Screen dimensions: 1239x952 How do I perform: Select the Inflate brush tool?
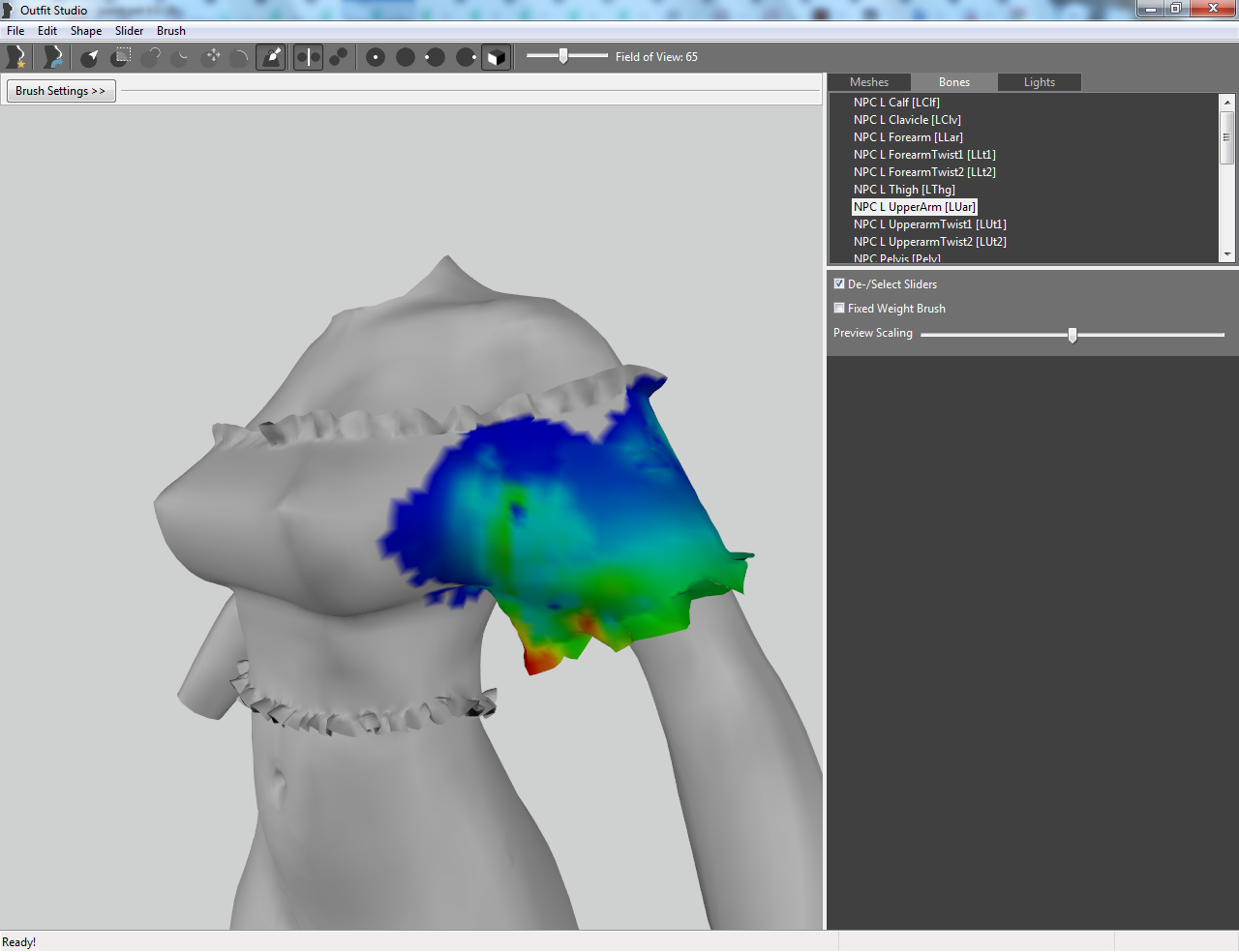(x=151, y=57)
